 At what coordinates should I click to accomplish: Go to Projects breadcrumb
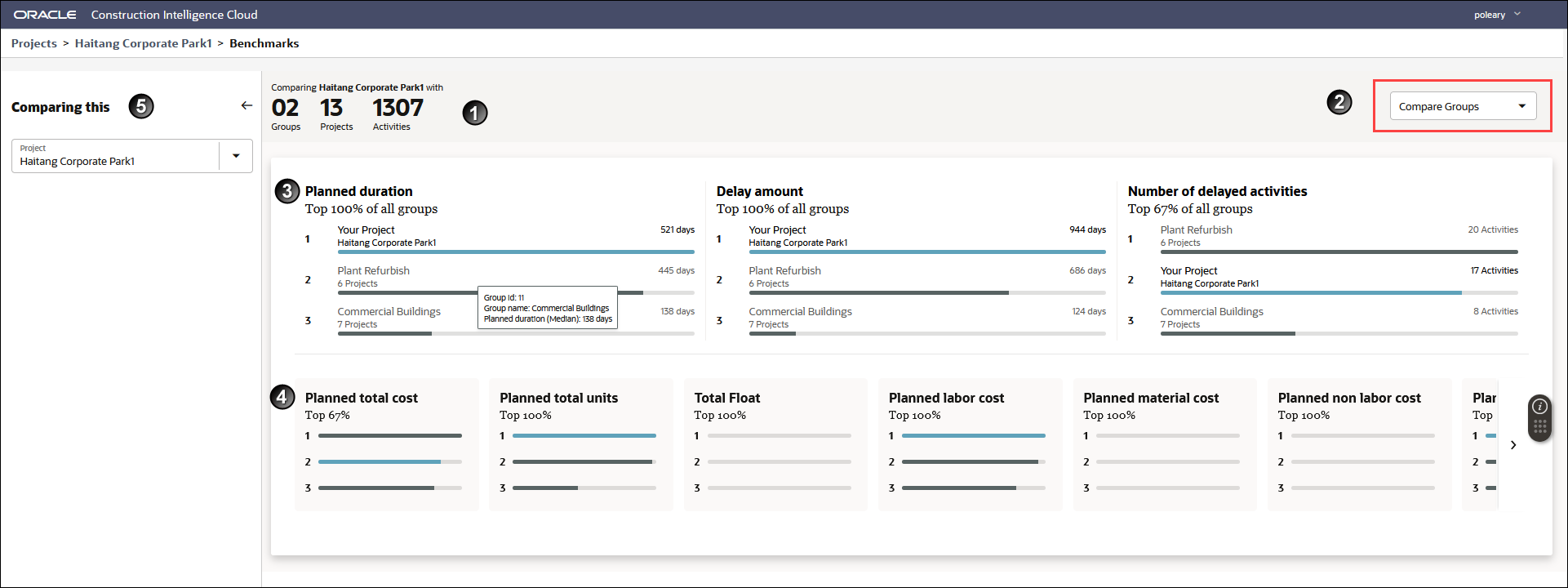34,43
